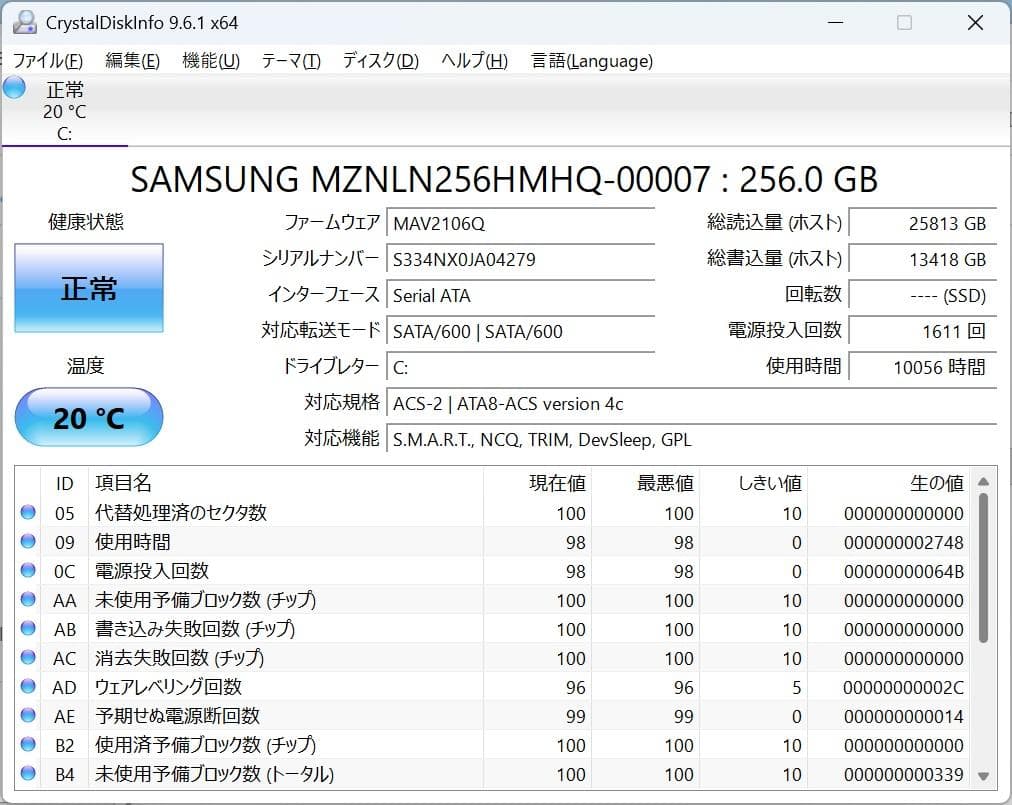Screen dimensions: 1012x805
Task: Select the C: drive health indicator at top
Action: (x=64, y=110)
